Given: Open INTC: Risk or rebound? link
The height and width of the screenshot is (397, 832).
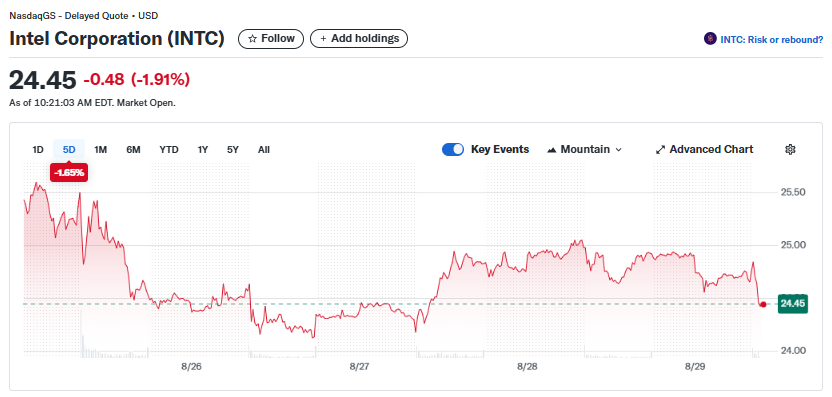Looking at the screenshot, I should [772, 39].
